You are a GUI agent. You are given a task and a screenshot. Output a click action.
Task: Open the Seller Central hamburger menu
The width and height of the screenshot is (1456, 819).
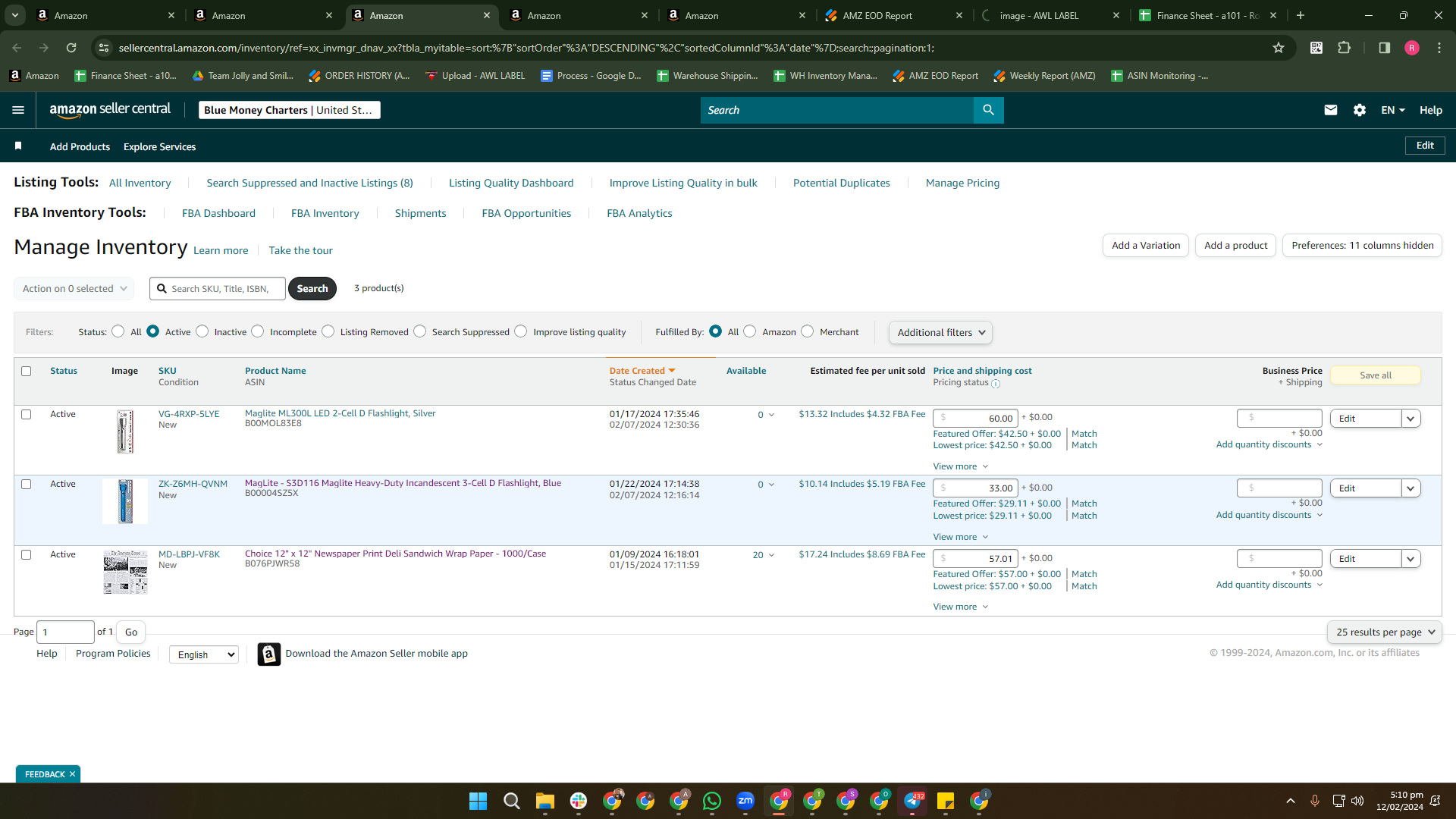point(18,110)
